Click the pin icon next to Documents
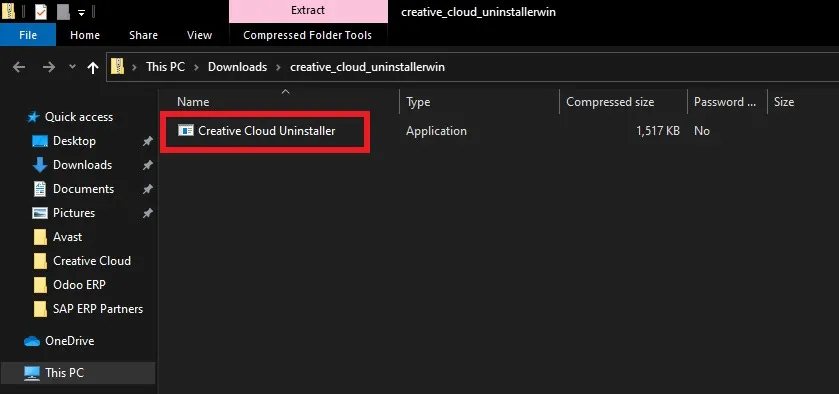 (x=148, y=189)
